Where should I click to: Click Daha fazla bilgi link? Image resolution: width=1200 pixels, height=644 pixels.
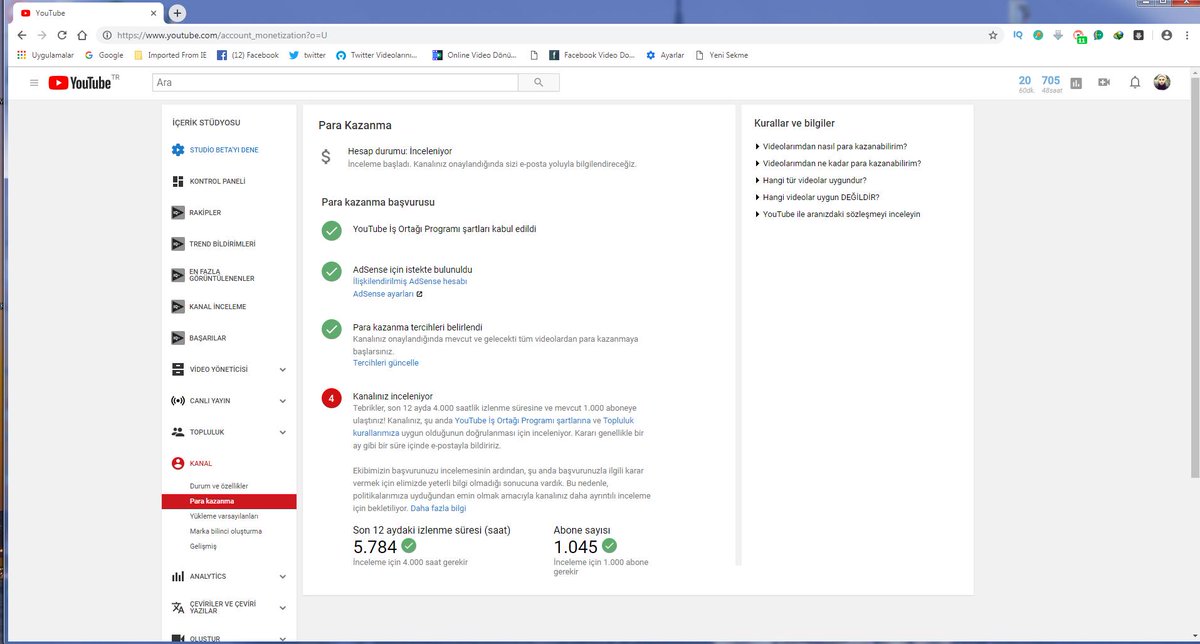438,508
